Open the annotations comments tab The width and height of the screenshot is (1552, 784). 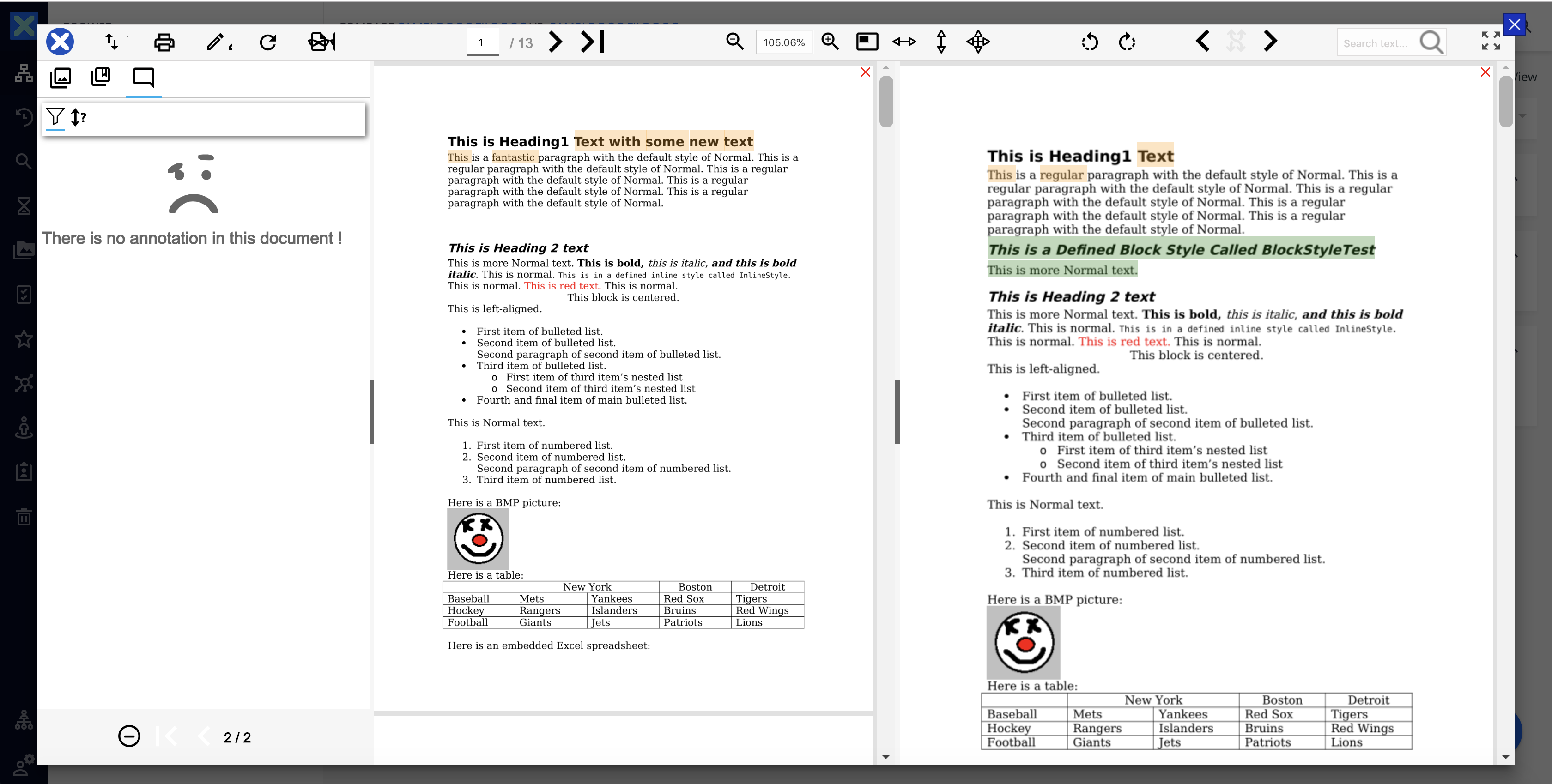point(143,78)
